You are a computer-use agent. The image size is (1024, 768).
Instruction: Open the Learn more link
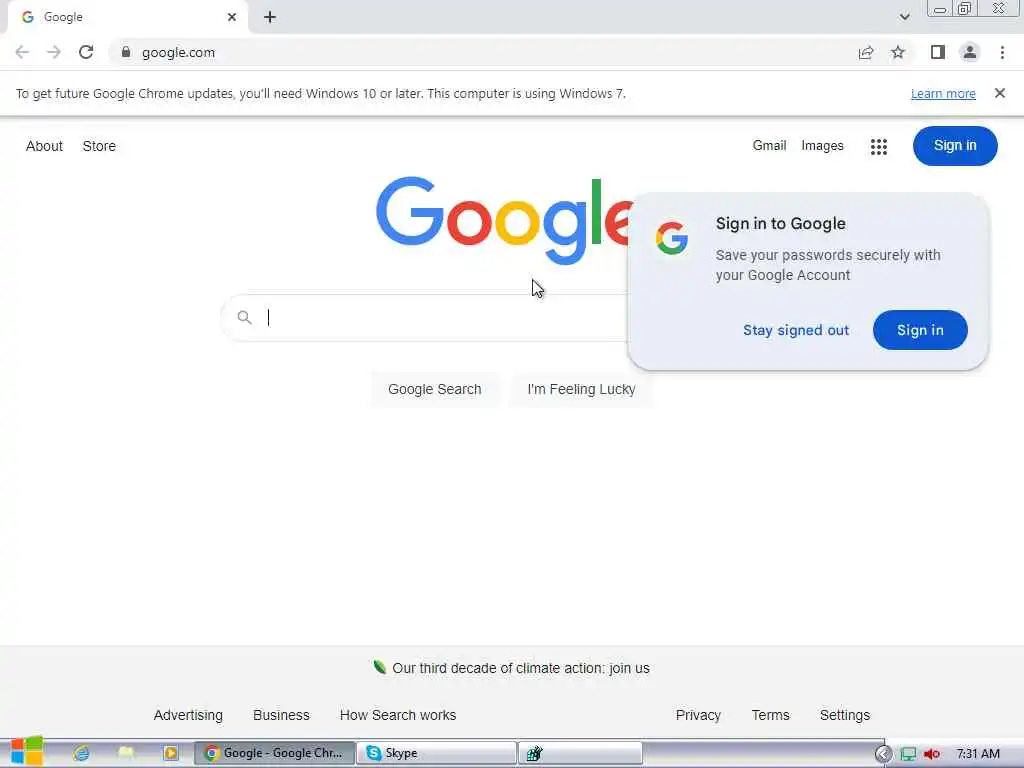tap(943, 93)
